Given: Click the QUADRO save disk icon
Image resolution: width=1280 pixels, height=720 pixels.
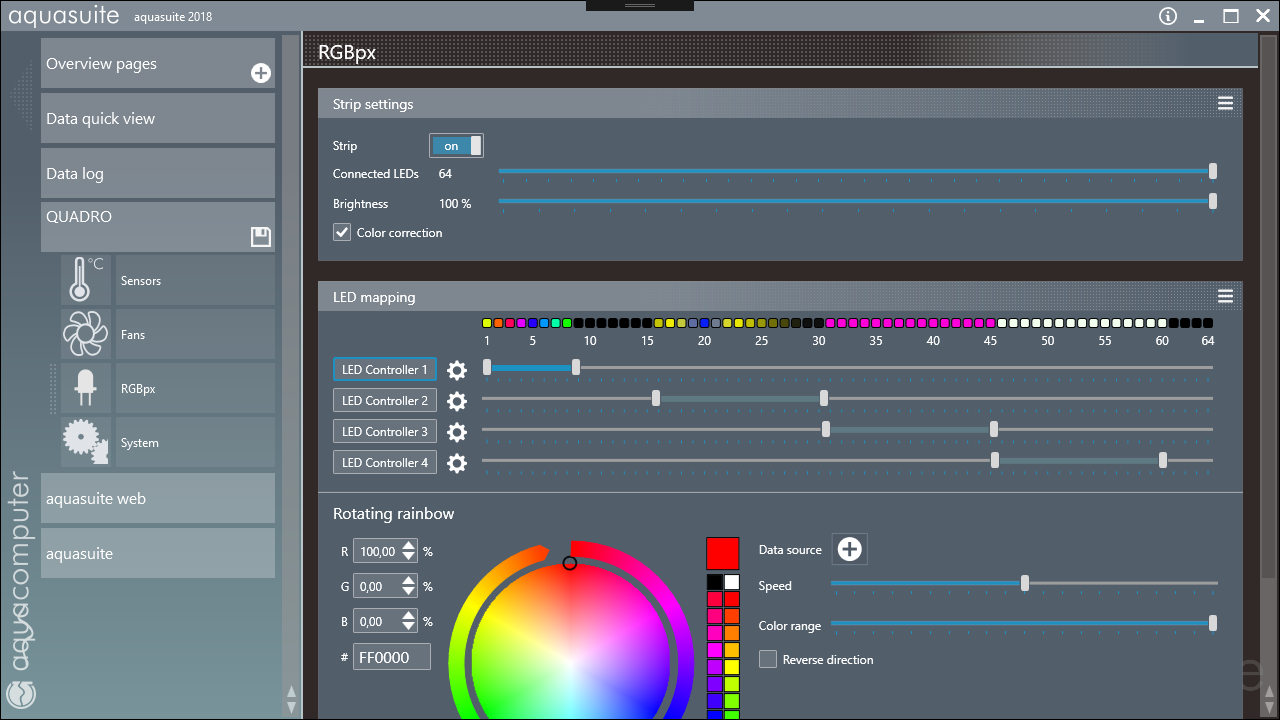Looking at the screenshot, I should tap(260, 237).
